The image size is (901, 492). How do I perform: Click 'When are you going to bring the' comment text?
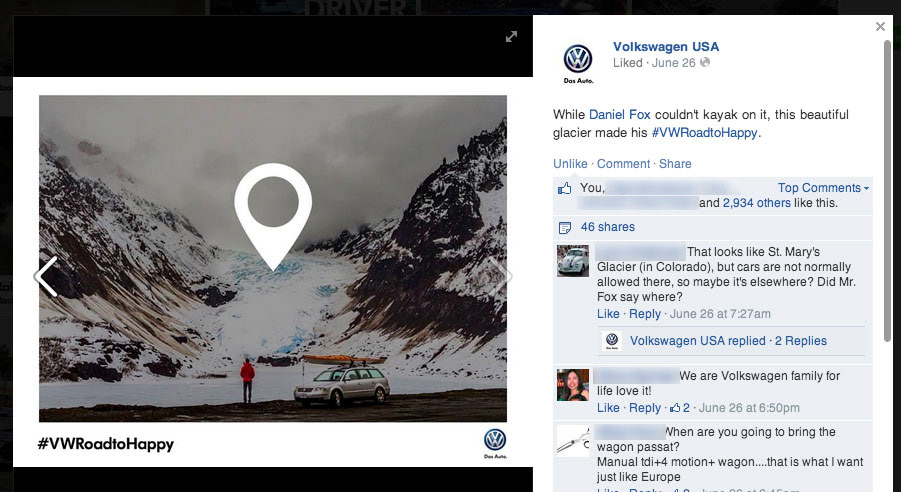pyautogui.click(x=750, y=432)
